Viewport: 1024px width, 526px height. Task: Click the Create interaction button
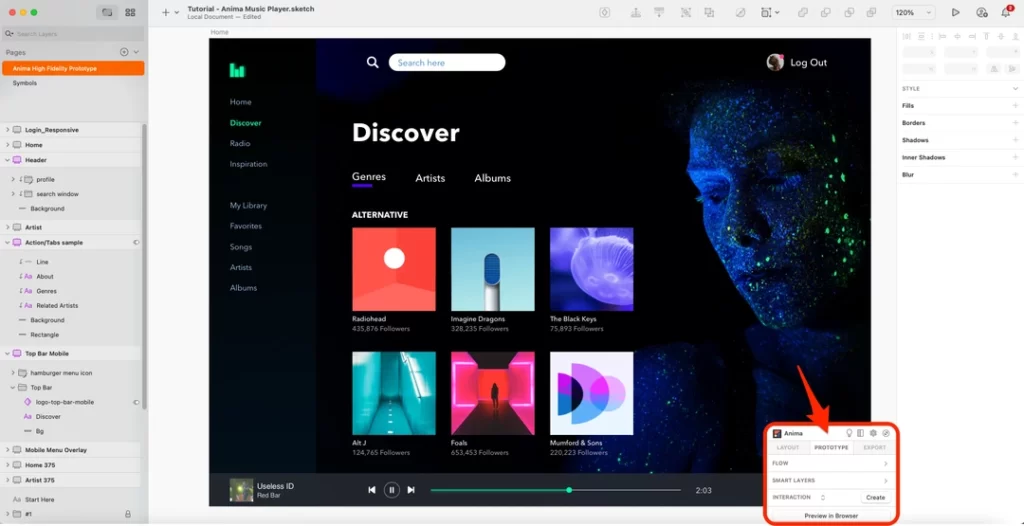tap(875, 497)
